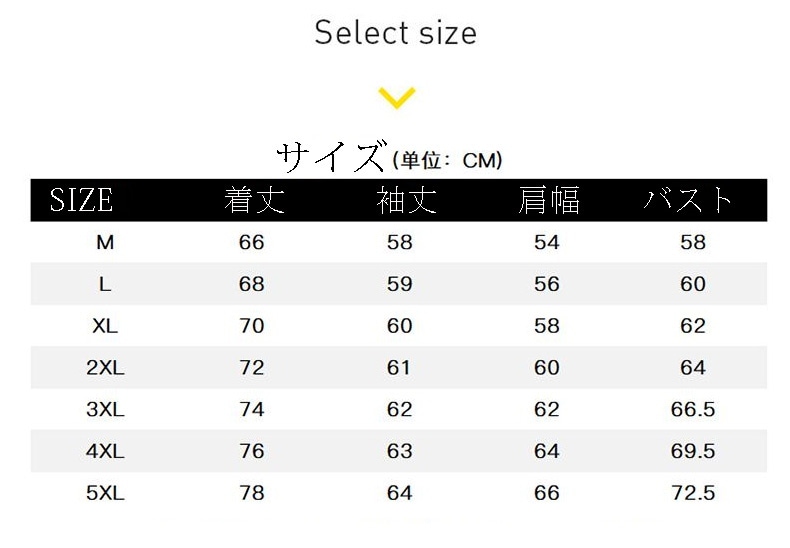Select the XL size row label
The width and height of the screenshot is (790, 548).
[105, 326]
